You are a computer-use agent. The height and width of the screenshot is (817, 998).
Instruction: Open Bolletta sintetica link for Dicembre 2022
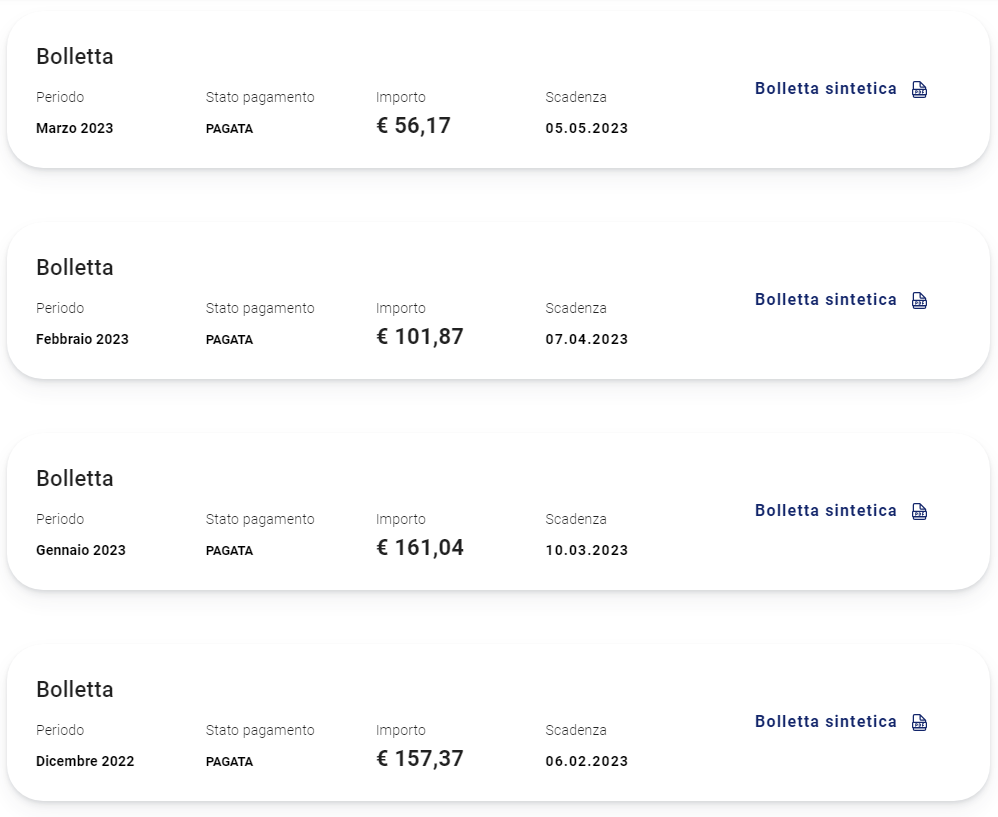point(826,722)
